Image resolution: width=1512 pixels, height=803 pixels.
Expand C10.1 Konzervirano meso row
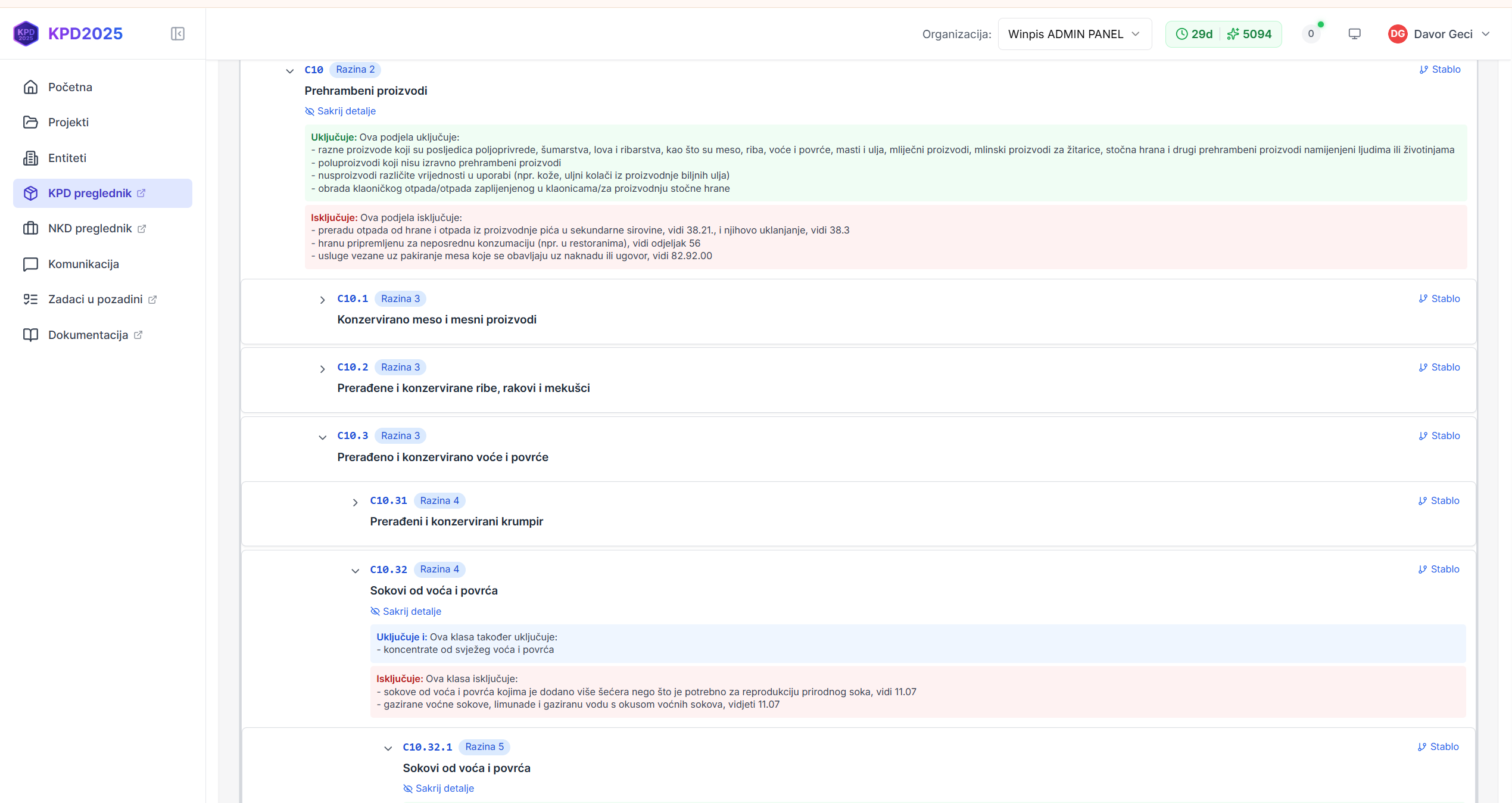[x=322, y=300]
